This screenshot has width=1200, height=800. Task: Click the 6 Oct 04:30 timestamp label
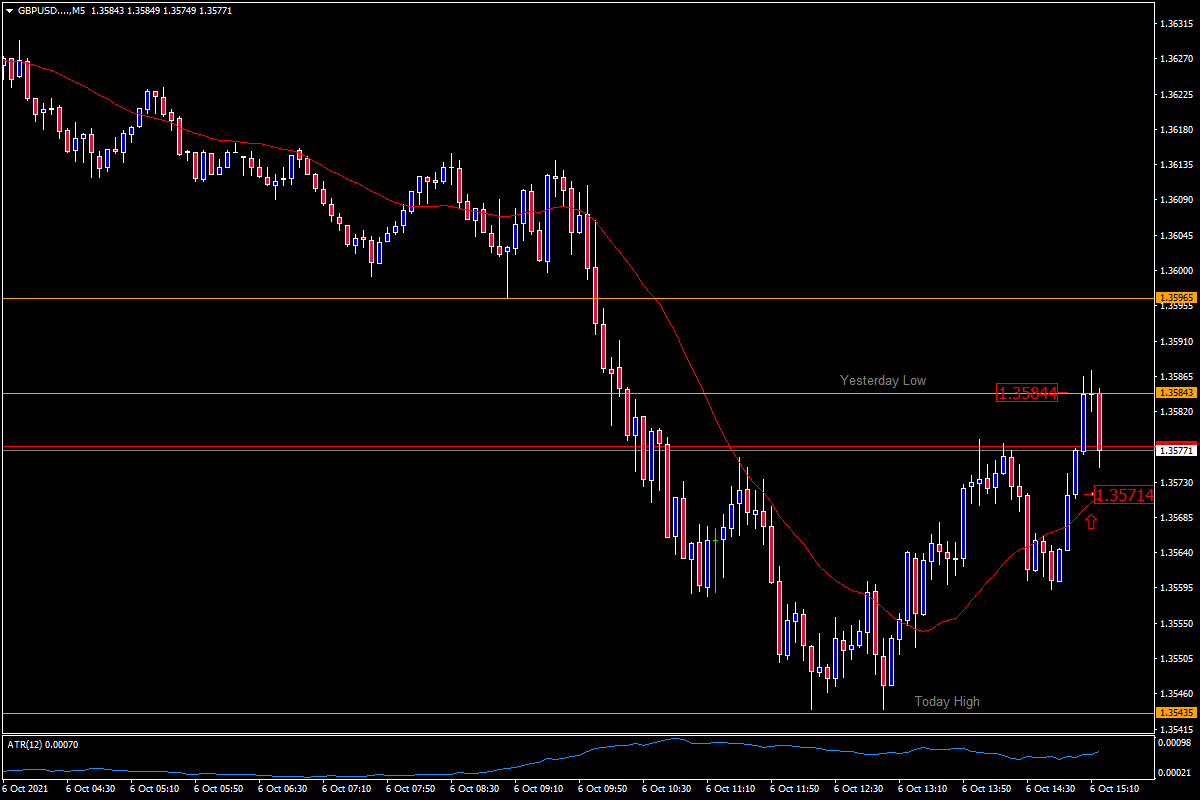90,787
